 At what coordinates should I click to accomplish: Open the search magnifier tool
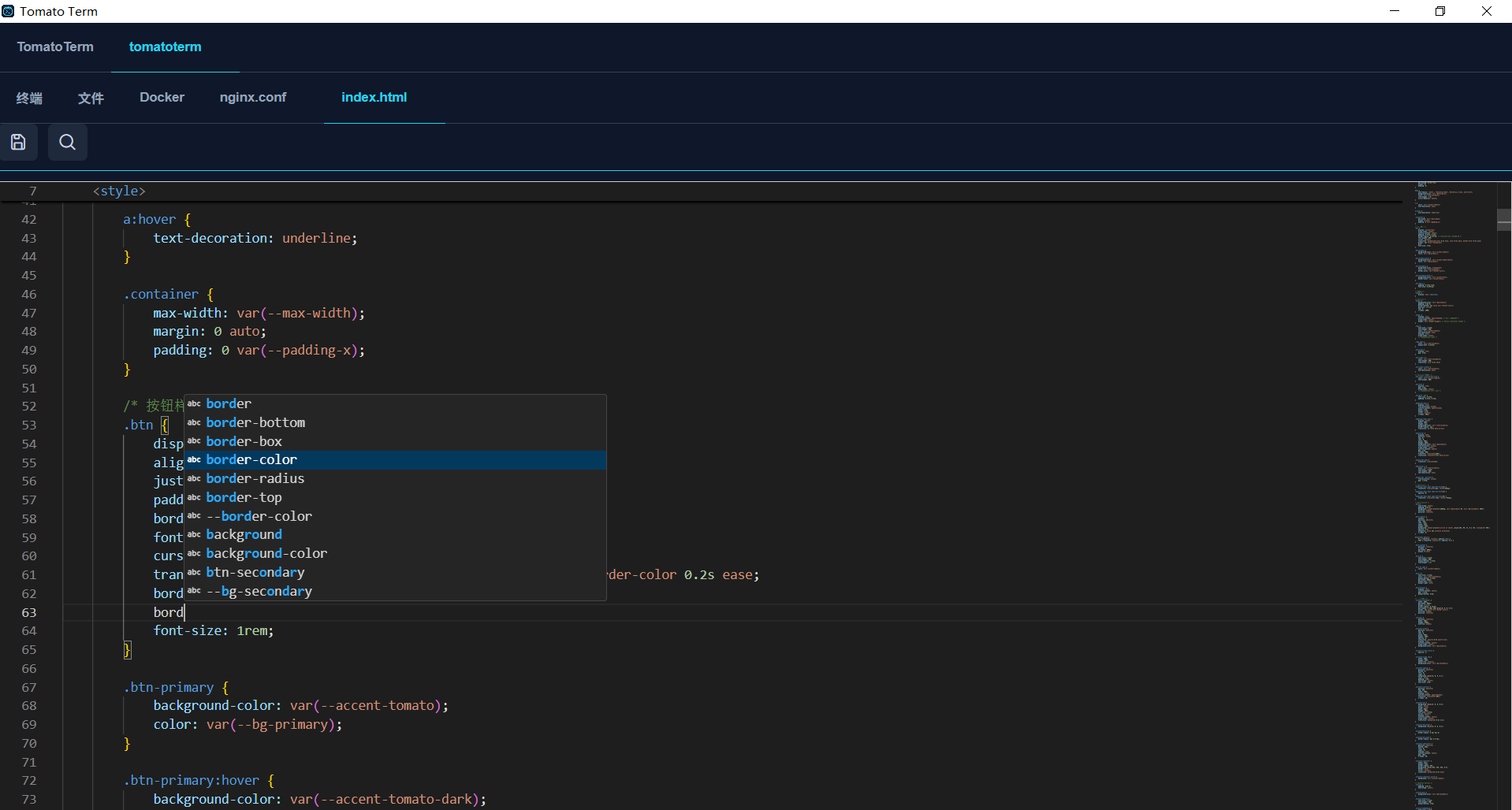[x=68, y=142]
